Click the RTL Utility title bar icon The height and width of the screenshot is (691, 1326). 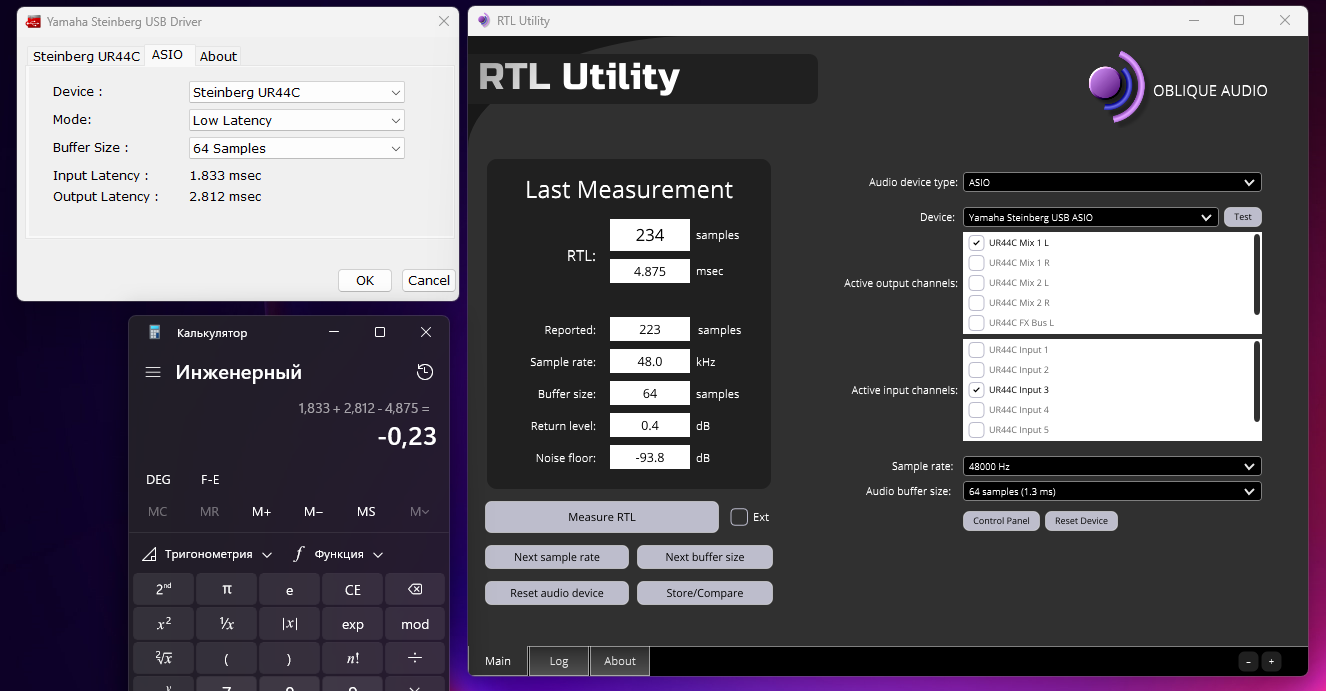coord(484,20)
